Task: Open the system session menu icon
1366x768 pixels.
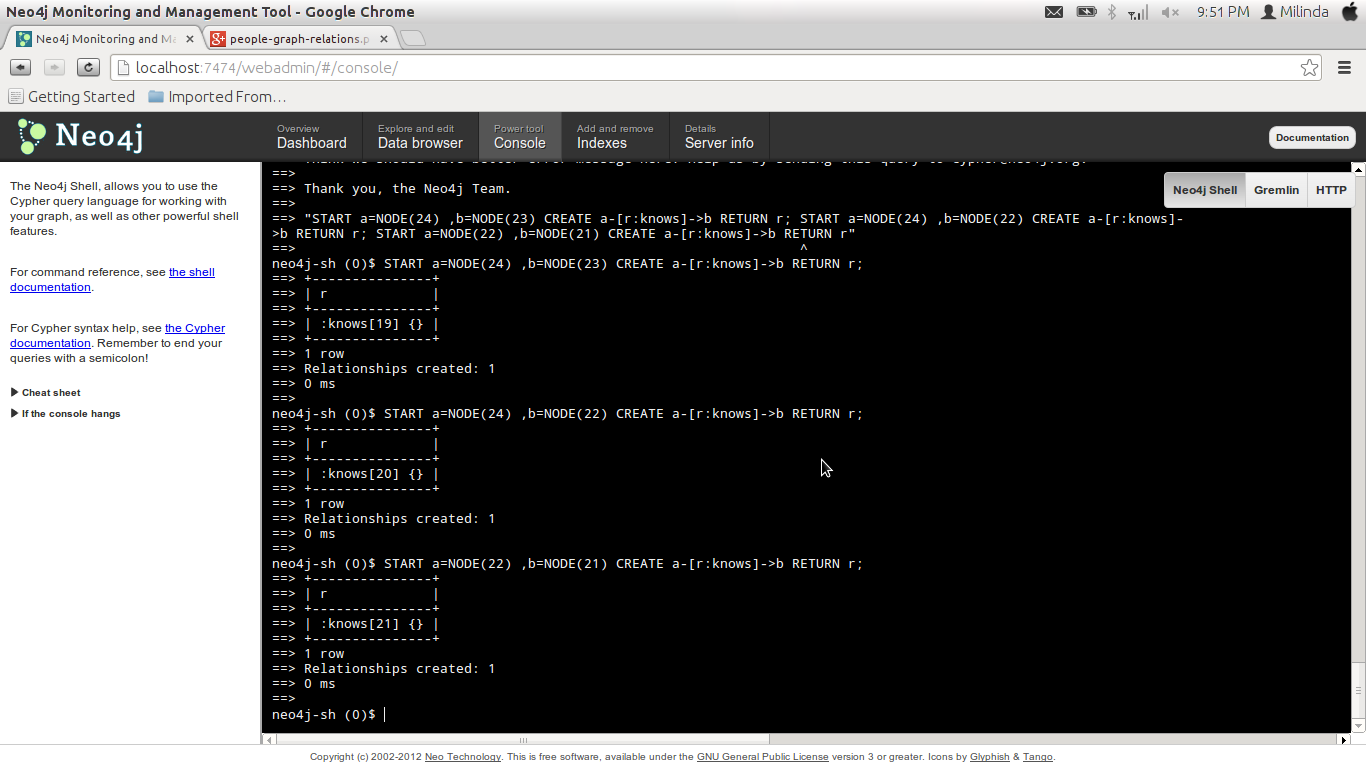Action: (x=1350, y=11)
